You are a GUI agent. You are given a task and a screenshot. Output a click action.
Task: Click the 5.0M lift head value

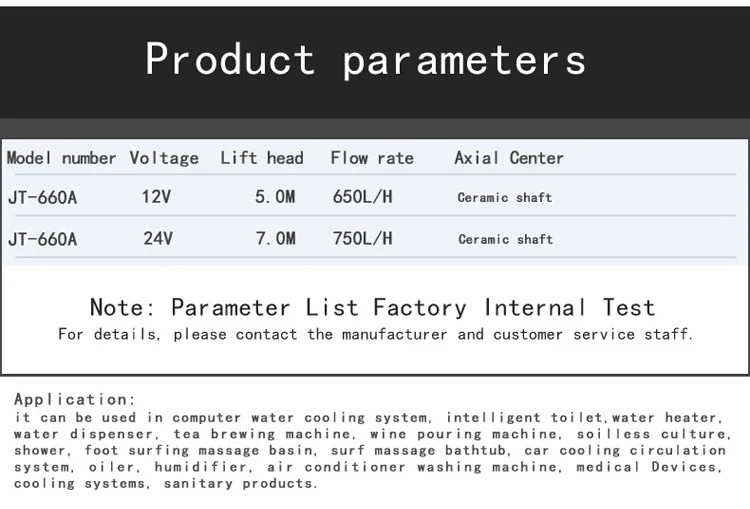pyautogui.click(x=275, y=198)
